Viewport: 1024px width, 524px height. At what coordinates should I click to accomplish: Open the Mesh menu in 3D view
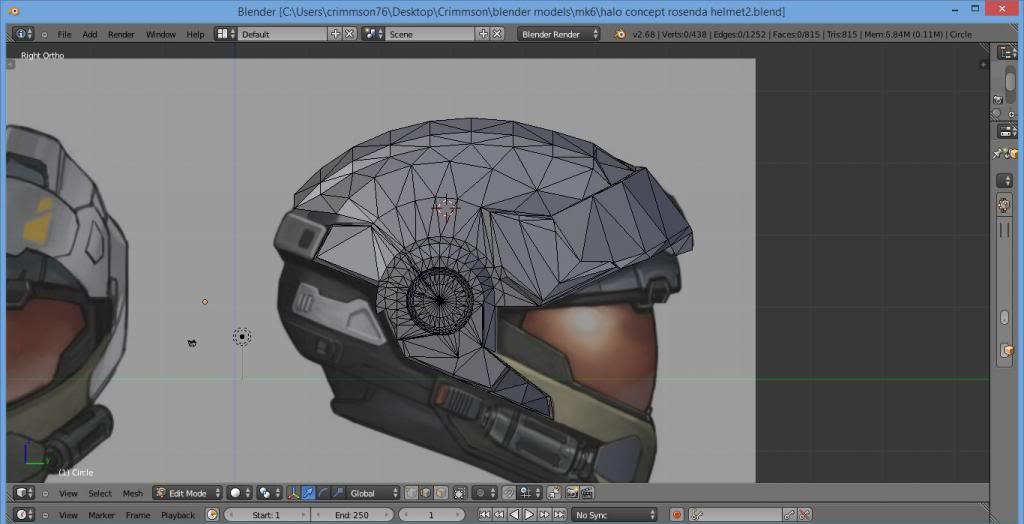click(x=133, y=493)
